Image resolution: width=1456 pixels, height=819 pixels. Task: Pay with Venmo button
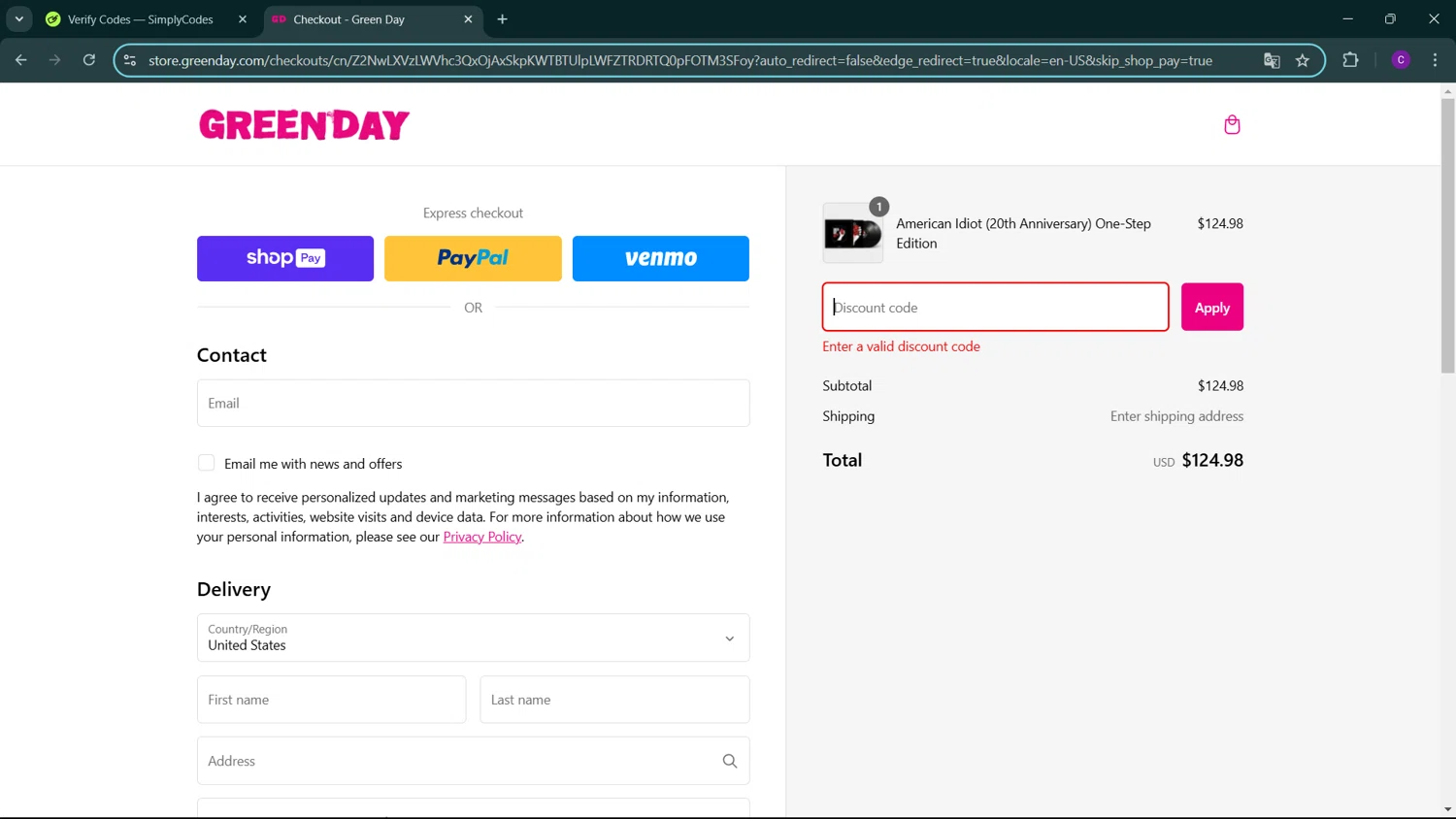tap(661, 258)
